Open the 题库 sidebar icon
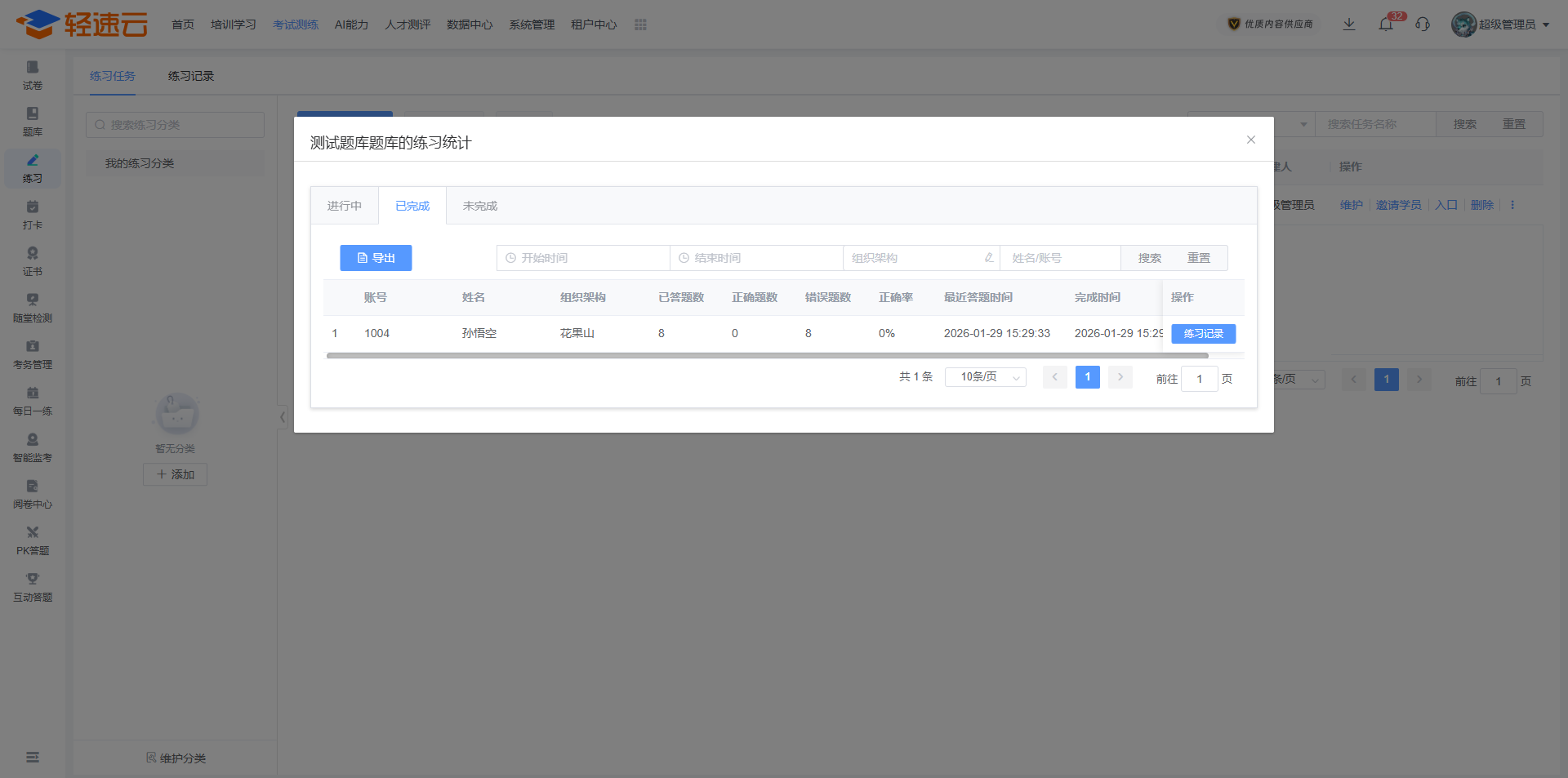The width and height of the screenshot is (1568, 778). point(33,122)
